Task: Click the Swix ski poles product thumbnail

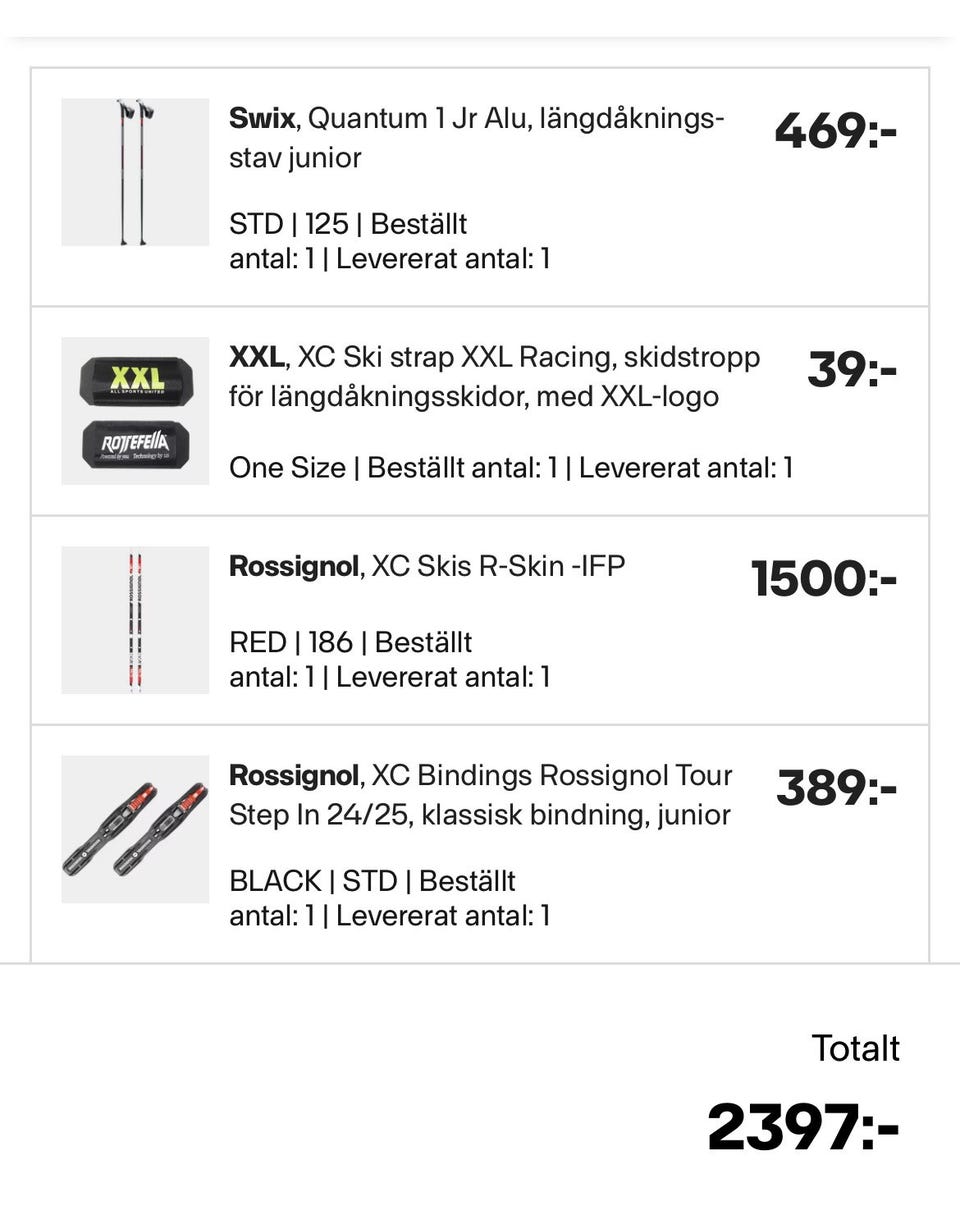Action: pos(135,172)
